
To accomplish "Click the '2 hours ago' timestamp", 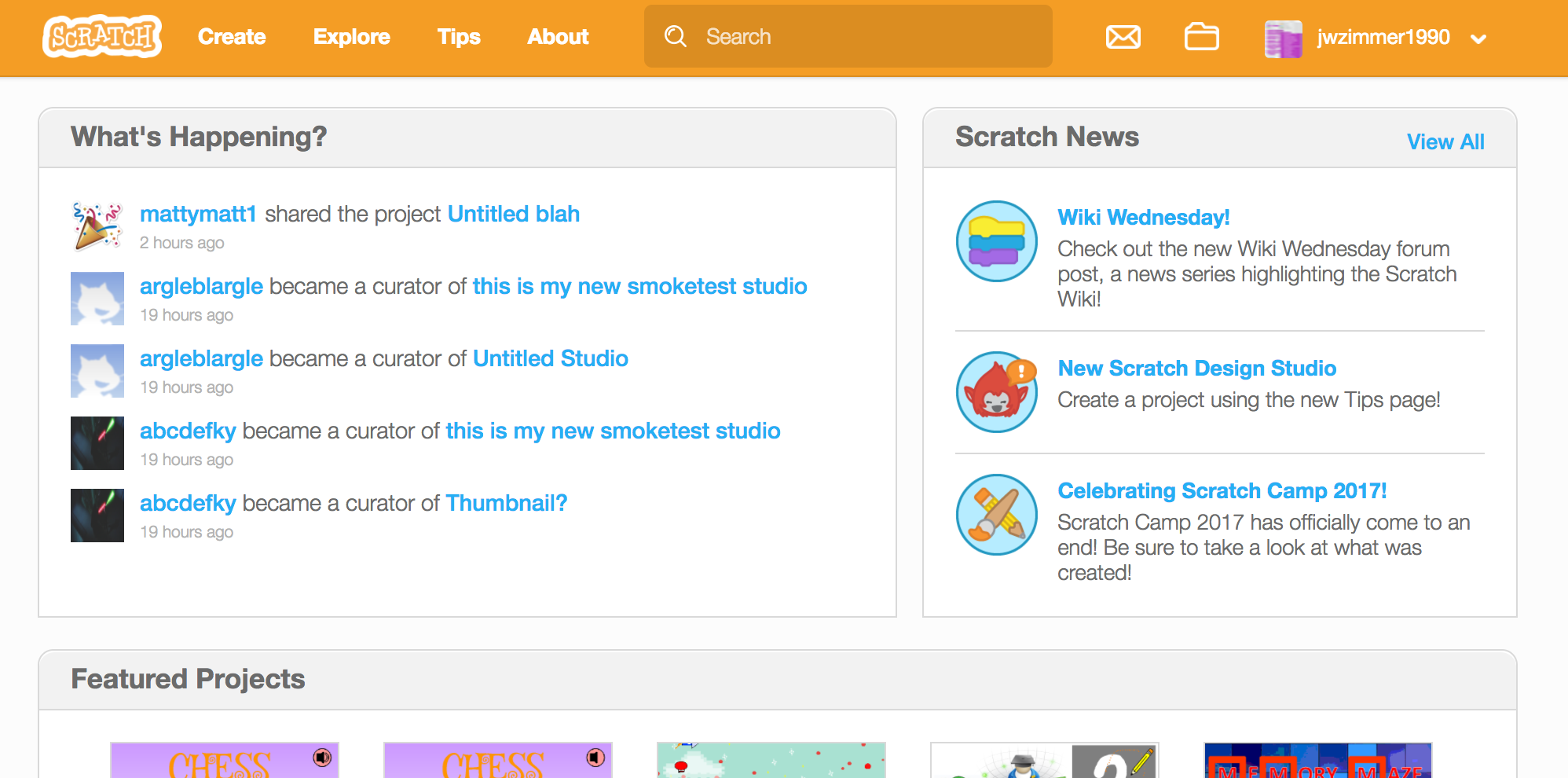I will tap(182, 243).
